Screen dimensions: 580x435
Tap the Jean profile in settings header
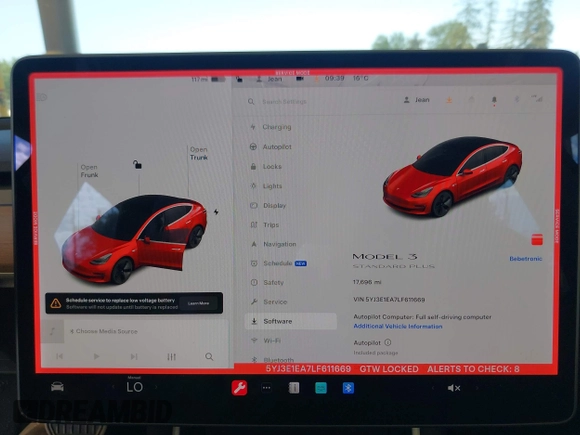417,100
